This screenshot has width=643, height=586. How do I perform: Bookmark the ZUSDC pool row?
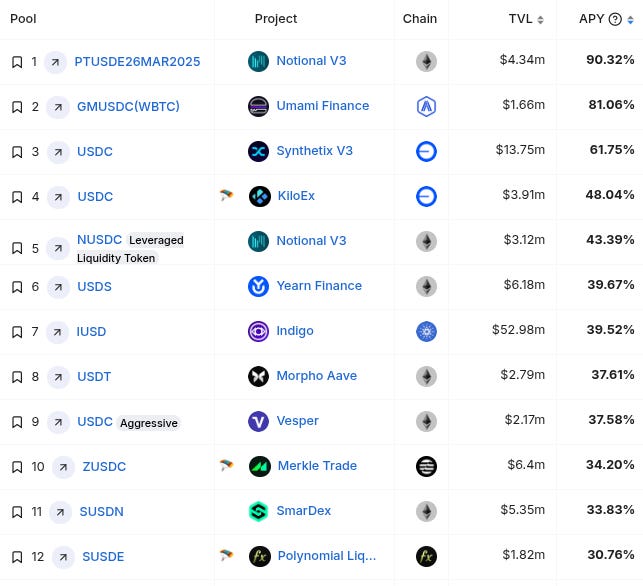(x=17, y=467)
